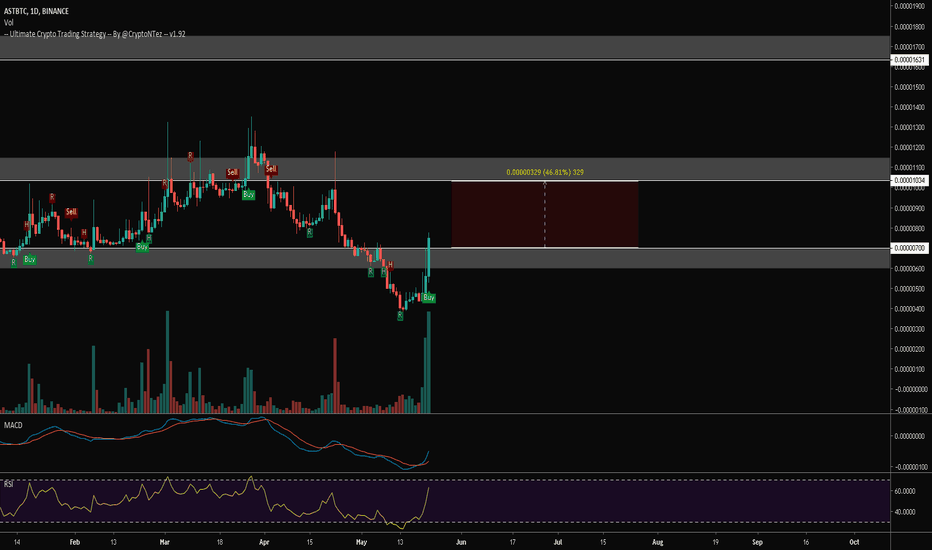Click the Sep date on time axis

[x=757, y=542]
